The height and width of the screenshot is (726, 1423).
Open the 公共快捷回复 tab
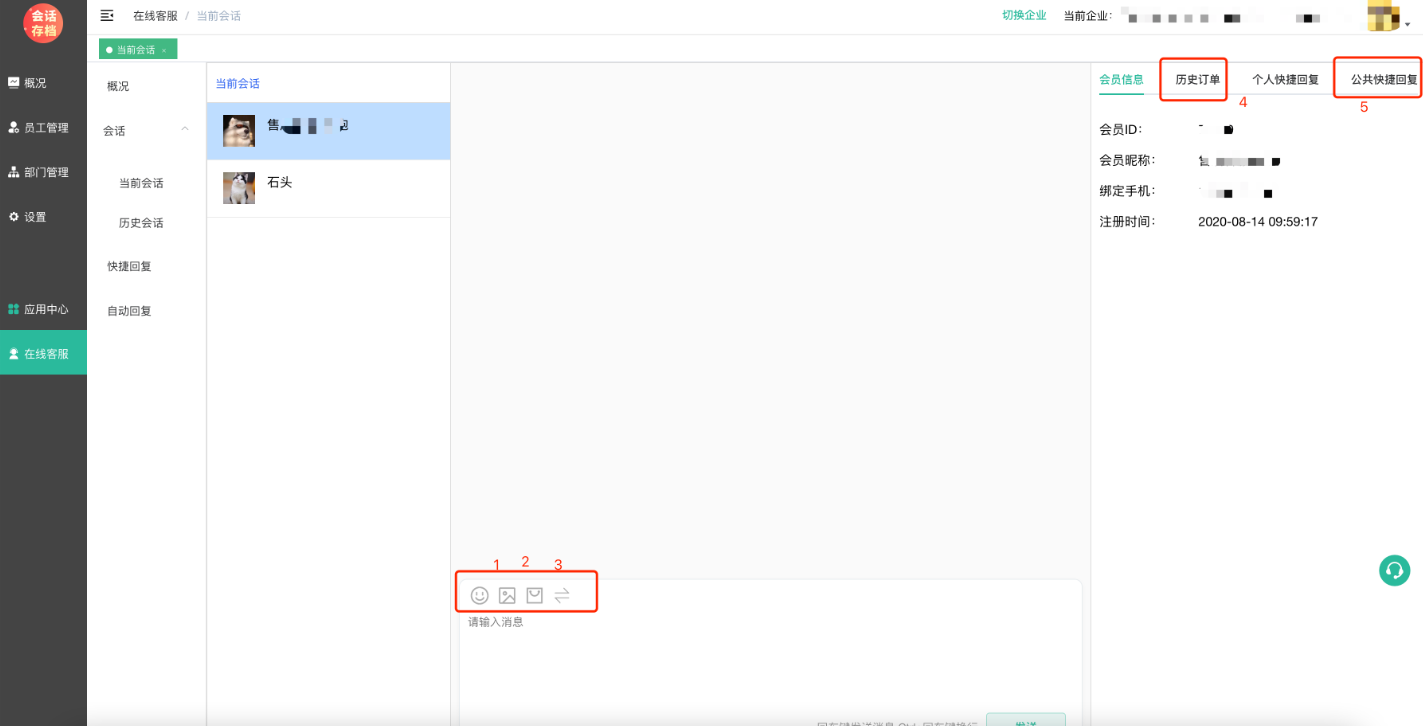coord(1383,80)
